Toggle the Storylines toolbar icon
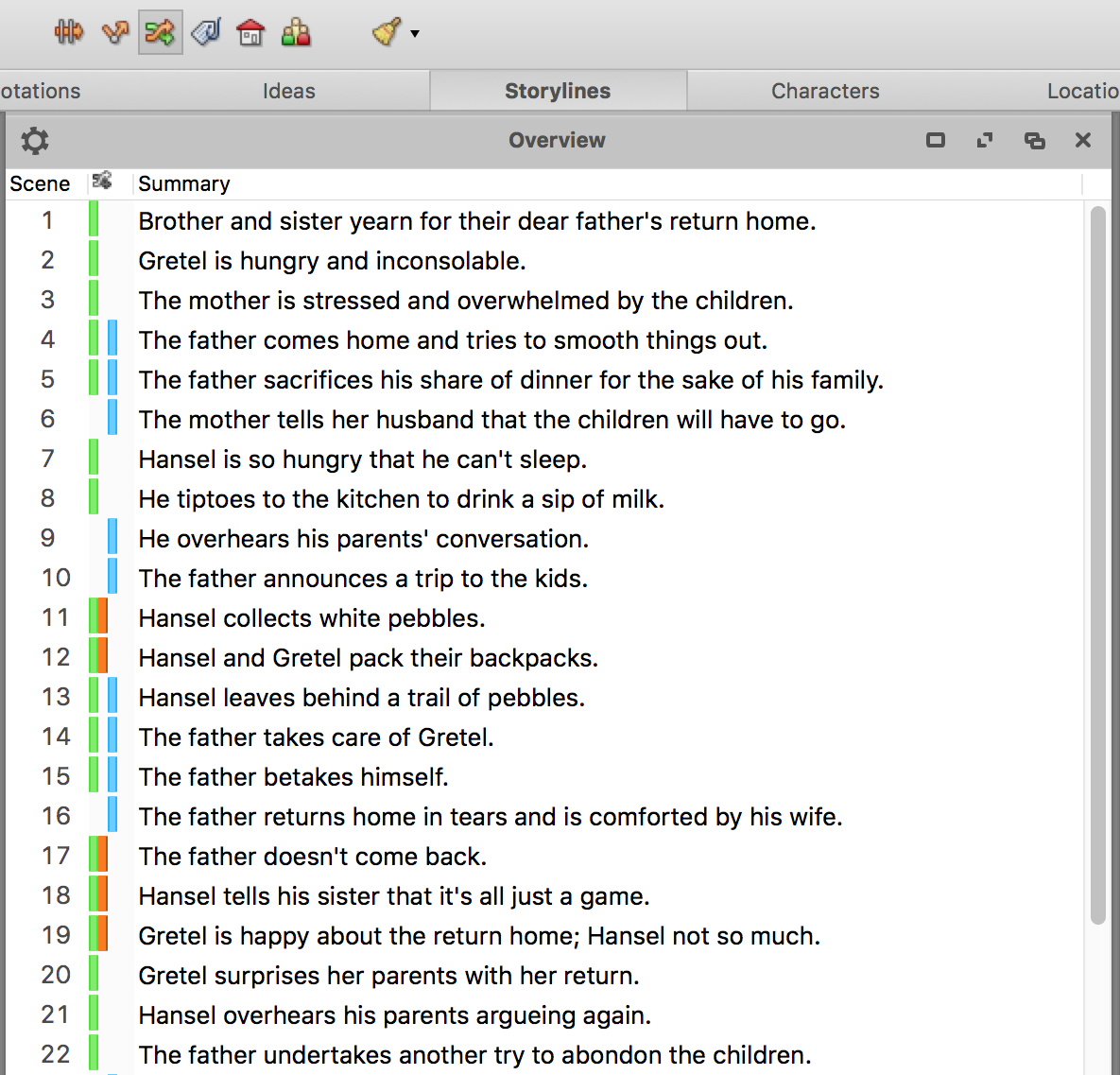 (160, 32)
